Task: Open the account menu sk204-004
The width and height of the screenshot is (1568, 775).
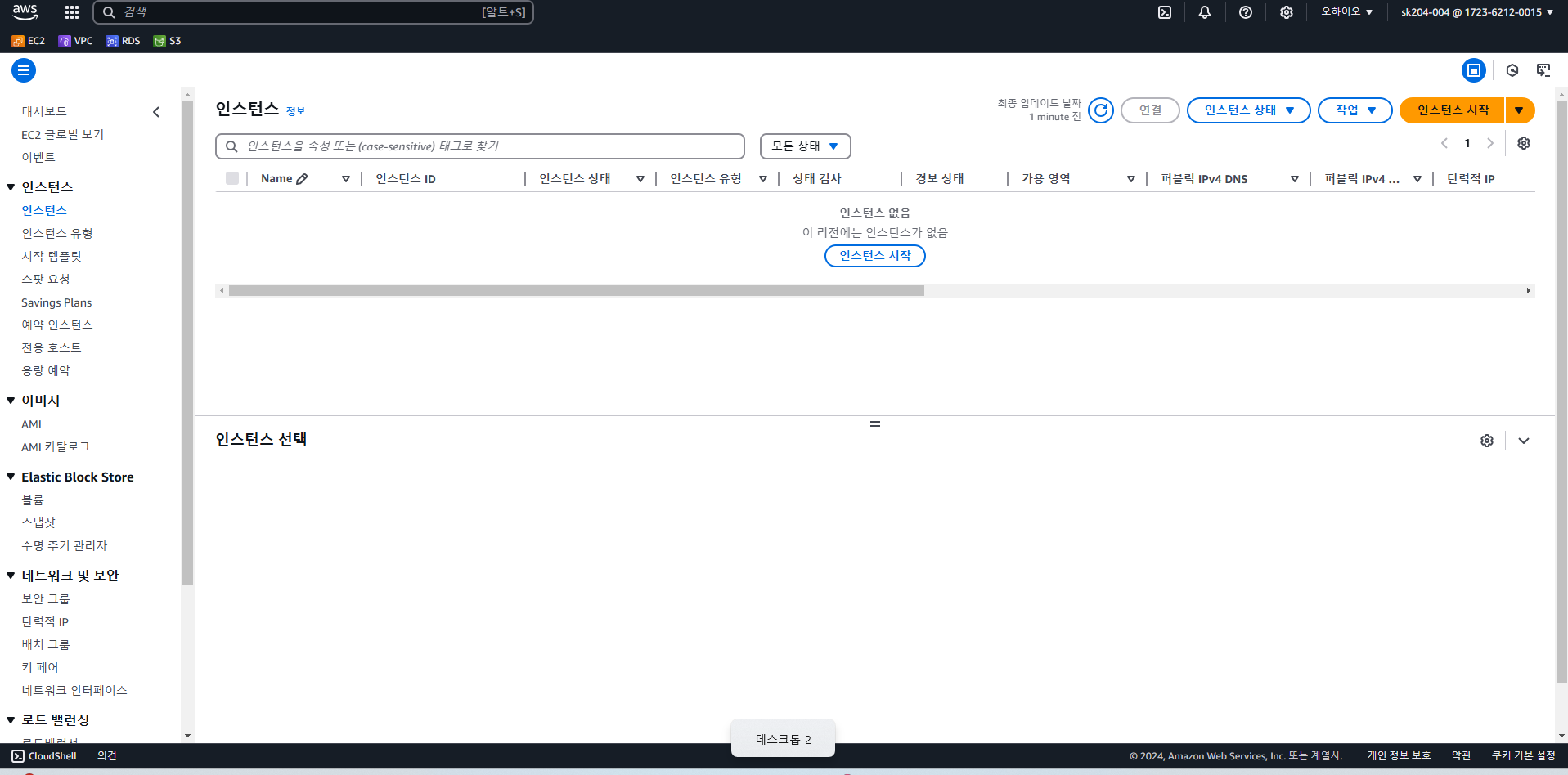Action: (x=1477, y=12)
